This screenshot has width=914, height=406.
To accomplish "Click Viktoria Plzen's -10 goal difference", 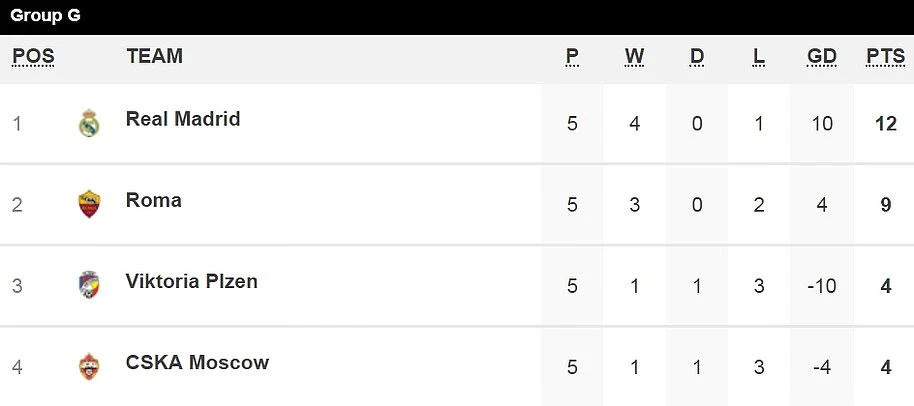I will (822, 286).
